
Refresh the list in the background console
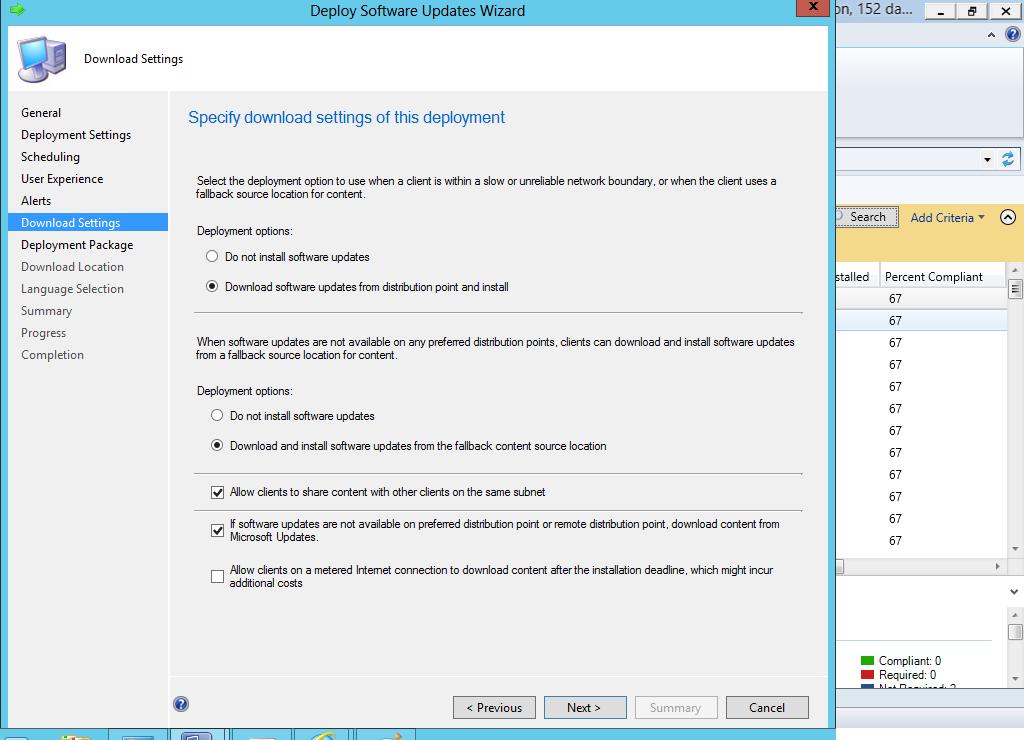(1008, 159)
